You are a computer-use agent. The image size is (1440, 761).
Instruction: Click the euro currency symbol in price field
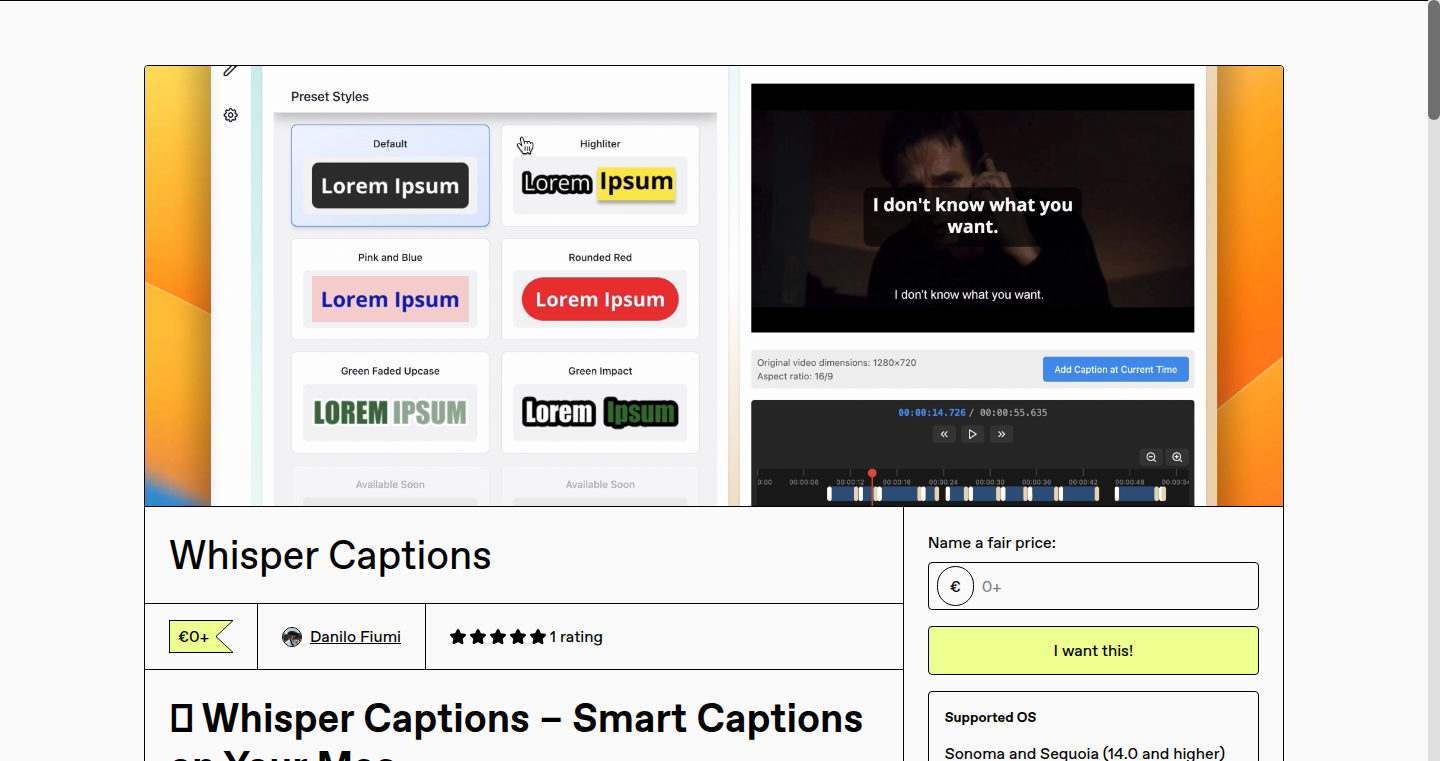coord(955,586)
